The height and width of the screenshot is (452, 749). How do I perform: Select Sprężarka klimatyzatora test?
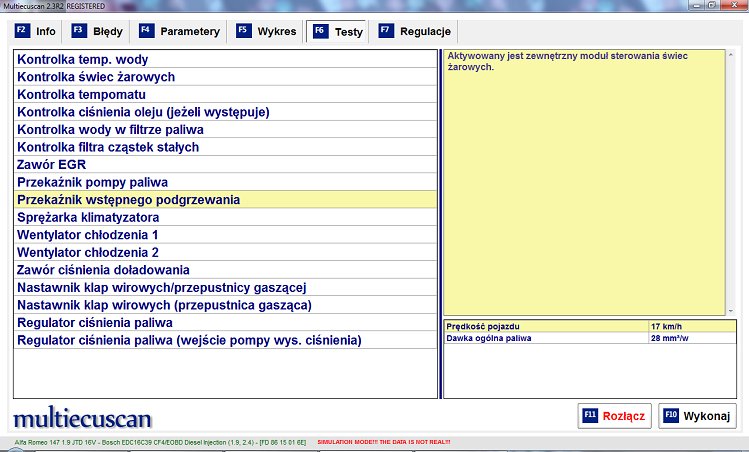pyautogui.click(x=225, y=217)
